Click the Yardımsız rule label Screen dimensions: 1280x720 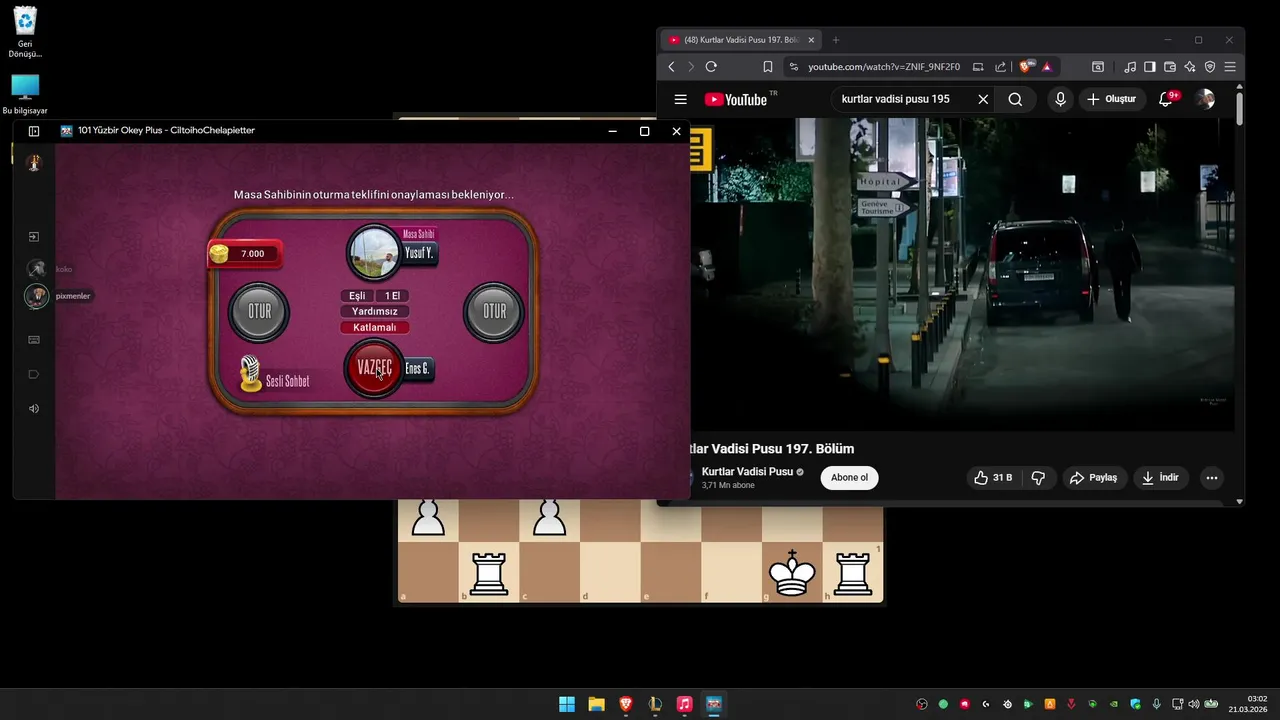pos(375,311)
